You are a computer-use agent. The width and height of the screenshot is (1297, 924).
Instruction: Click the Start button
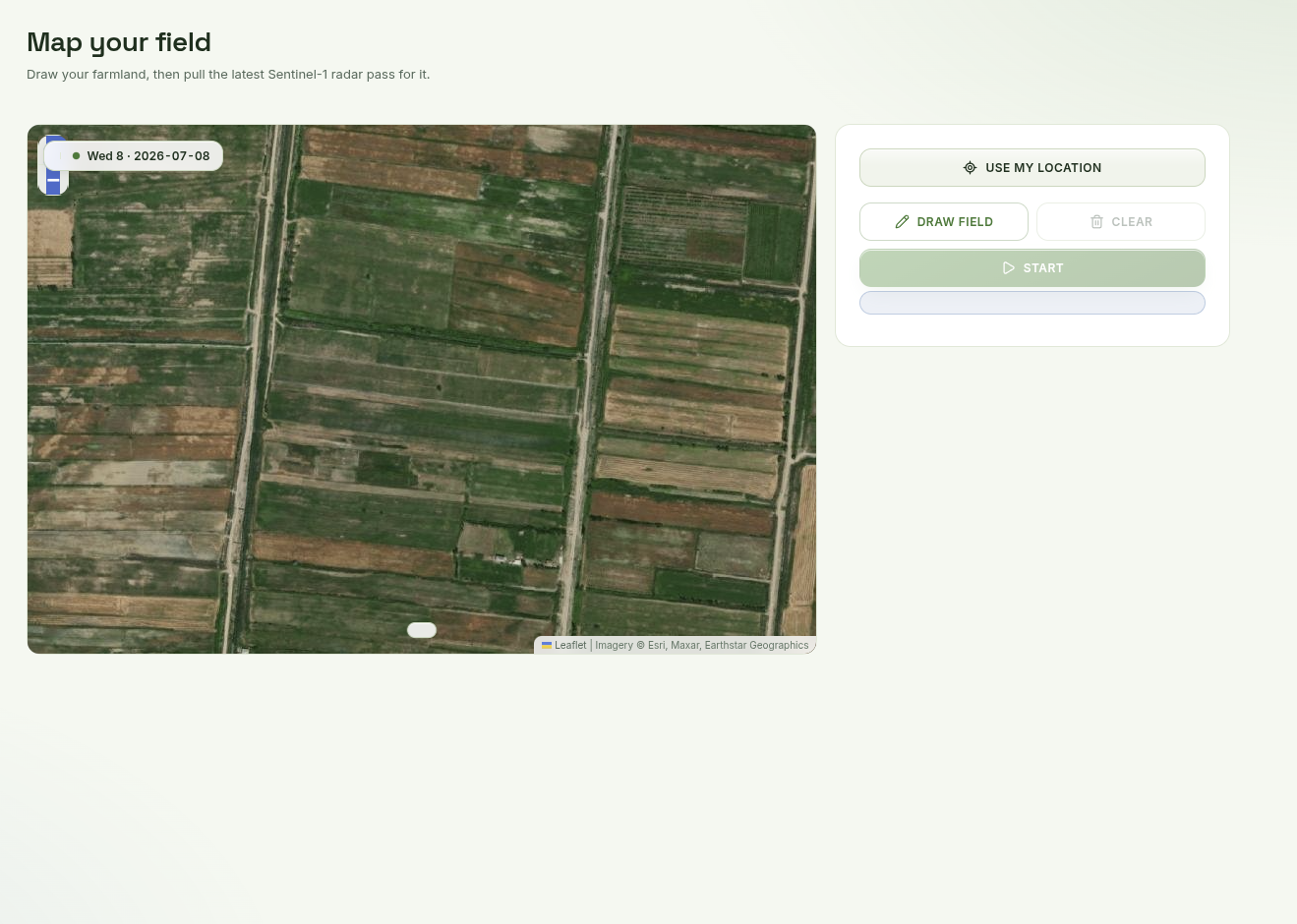point(1032,267)
